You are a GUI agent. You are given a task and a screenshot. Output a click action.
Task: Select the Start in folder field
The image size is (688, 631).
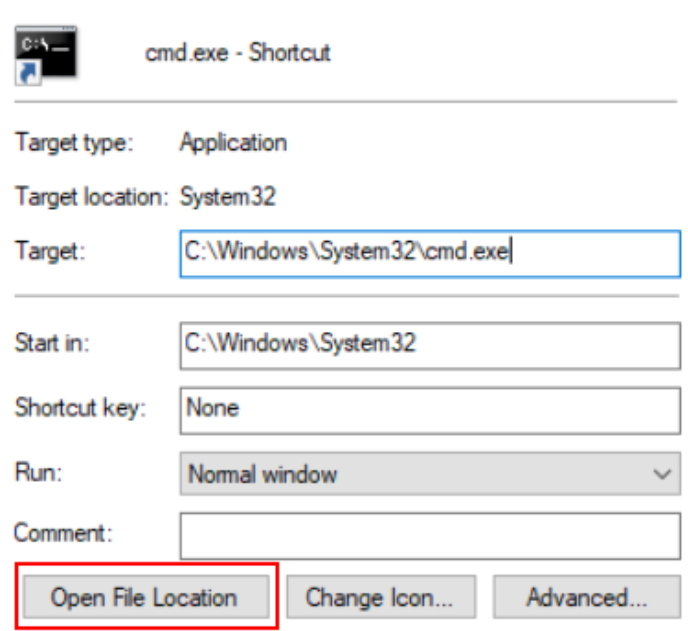(429, 343)
